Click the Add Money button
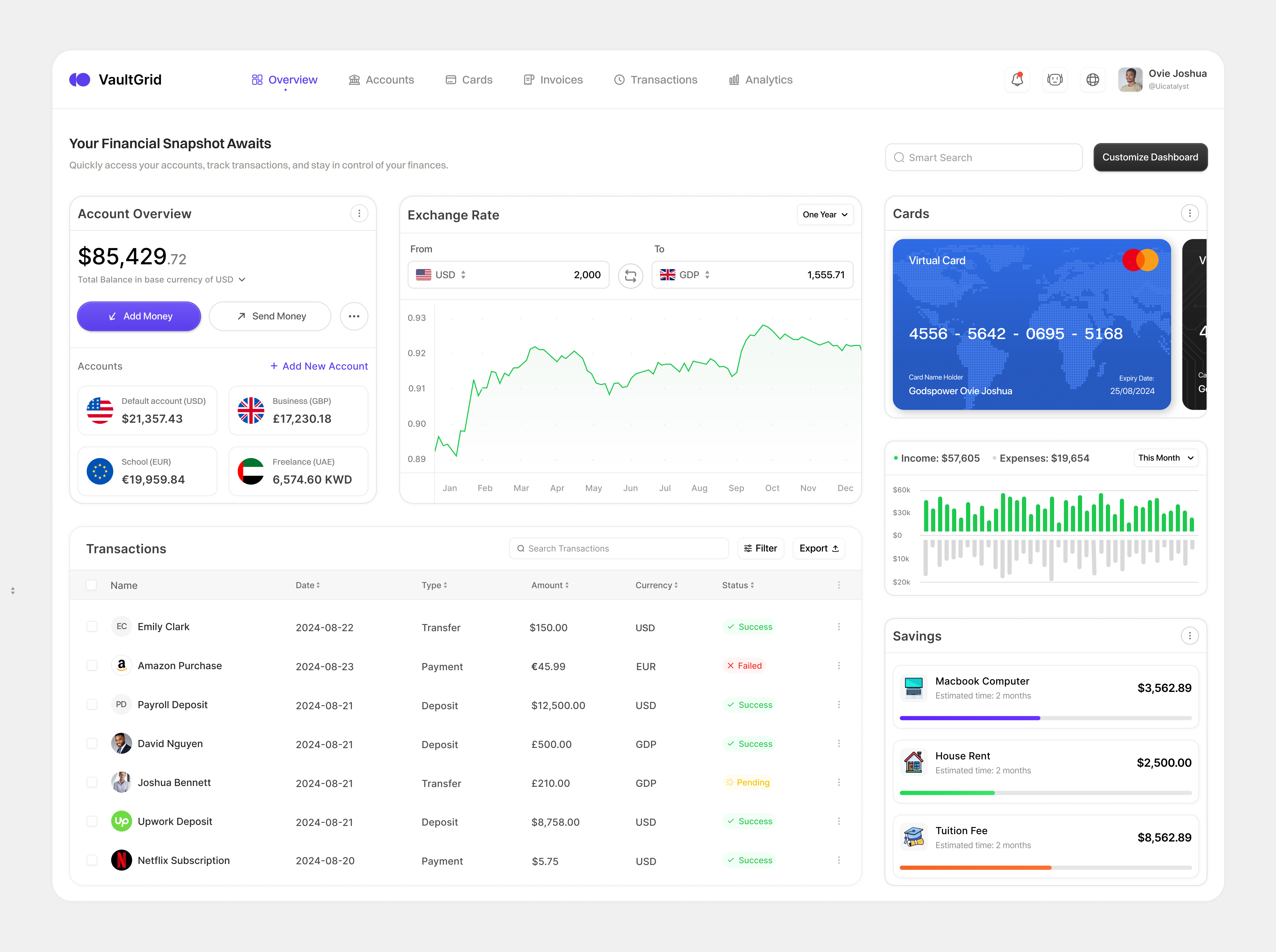The height and width of the screenshot is (952, 1276). pyautogui.click(x=138, y=316)
